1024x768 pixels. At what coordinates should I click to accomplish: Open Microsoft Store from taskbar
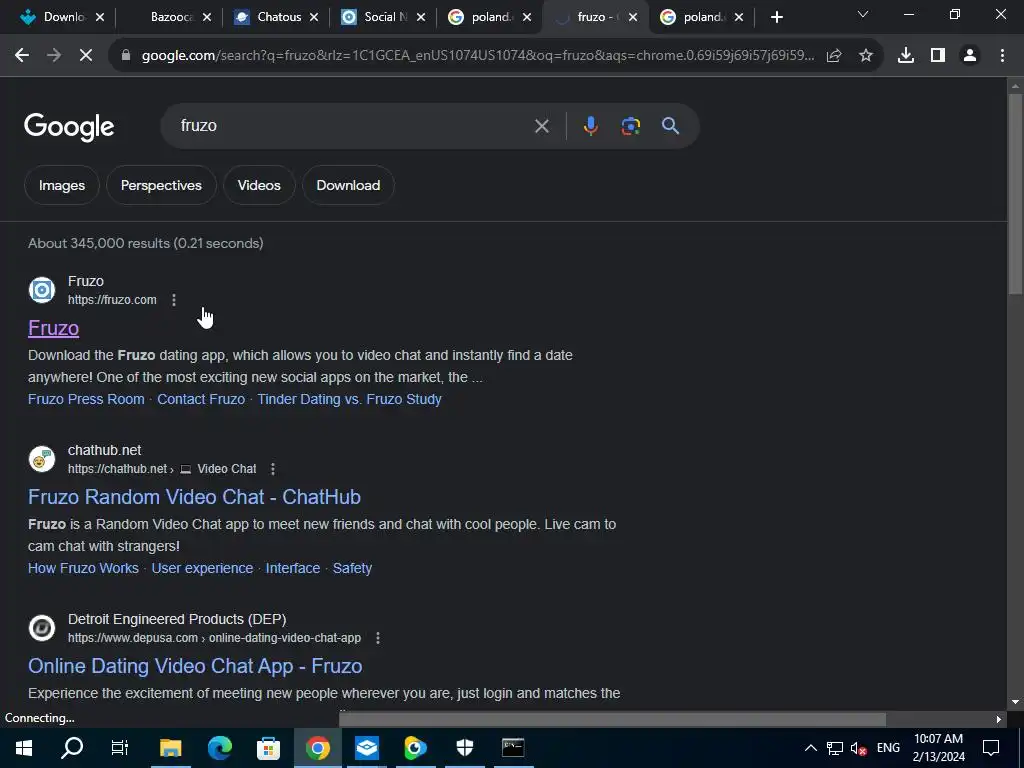click(268, 748)
